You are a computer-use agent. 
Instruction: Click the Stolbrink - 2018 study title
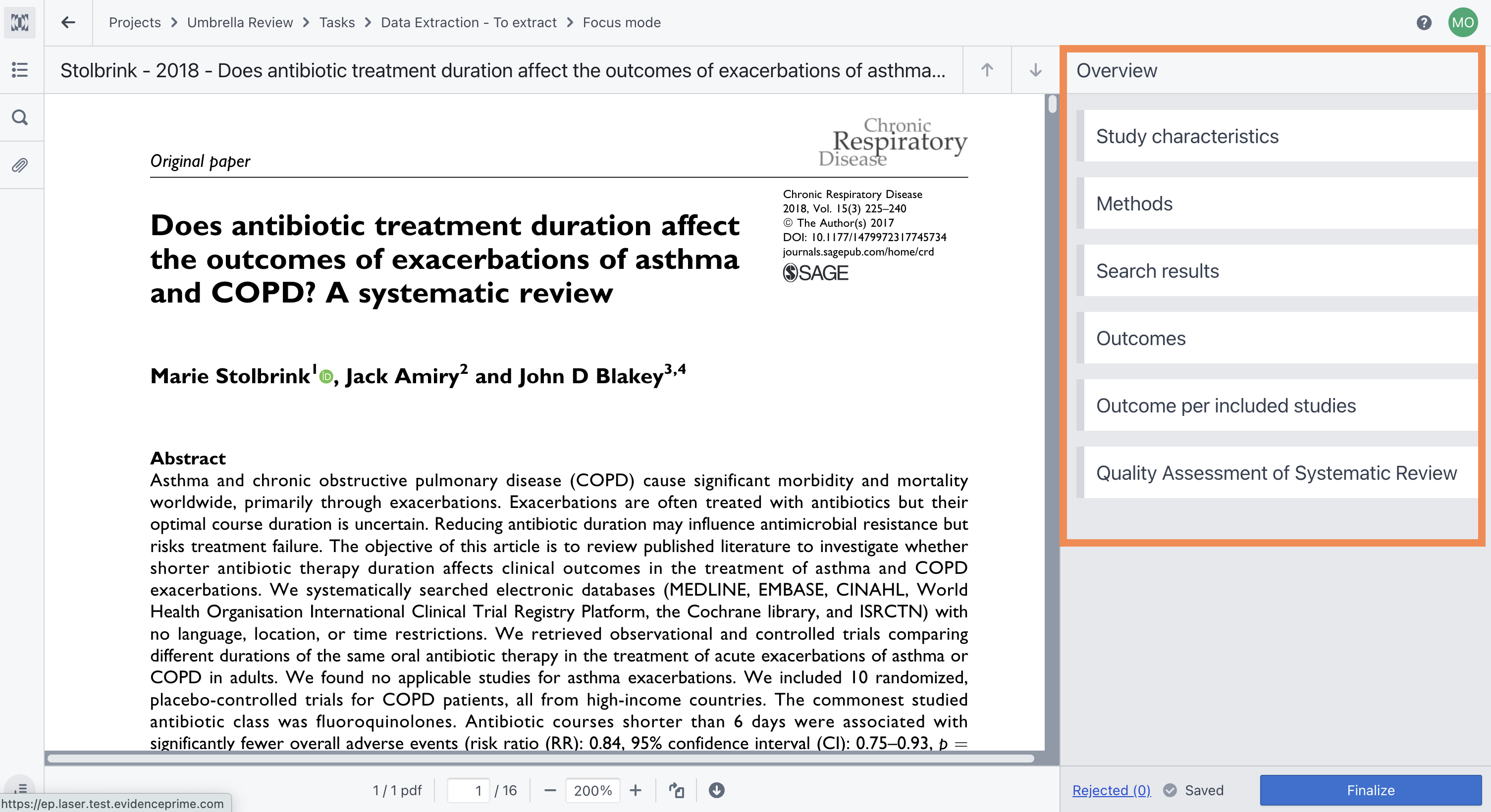(x=502, y=70)
